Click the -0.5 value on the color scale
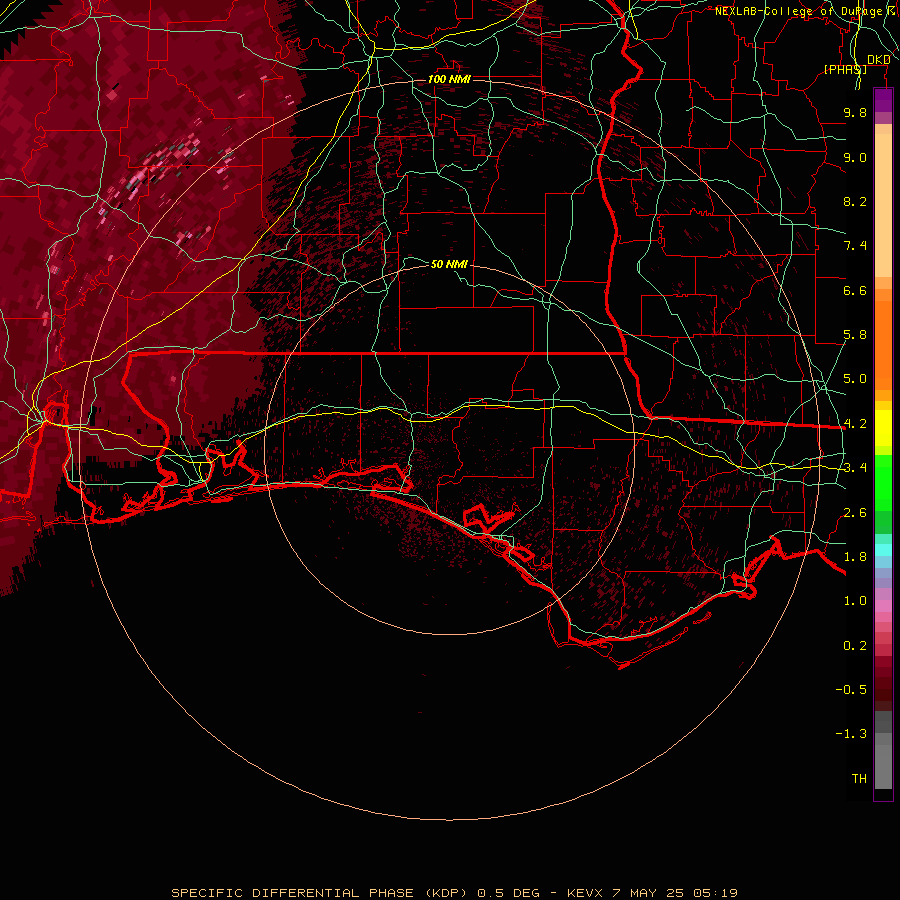The width and height of the screenshot is (900, 900). 851,690
